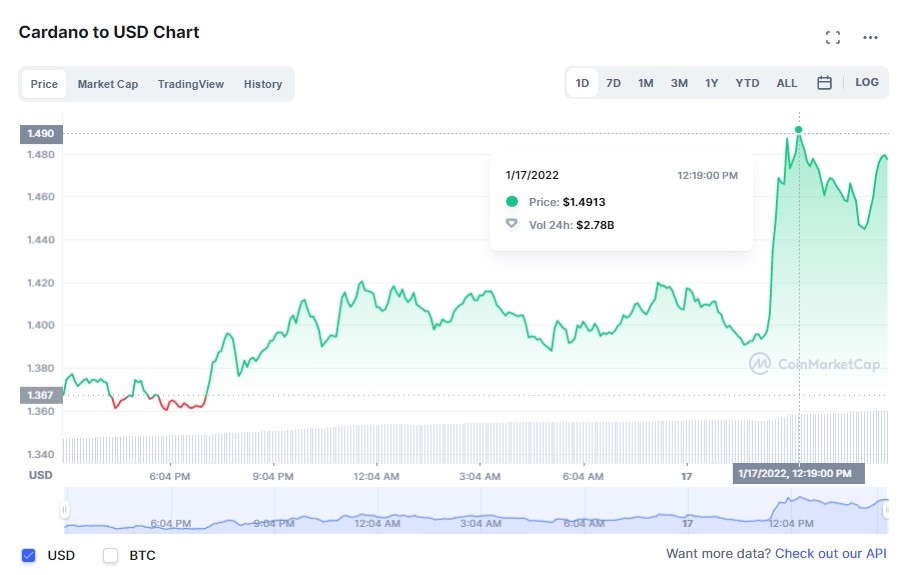This screenshot has width=902, height=575.
Task: Click the CoinMarketCap watermark logo
Action: [815, 364]
